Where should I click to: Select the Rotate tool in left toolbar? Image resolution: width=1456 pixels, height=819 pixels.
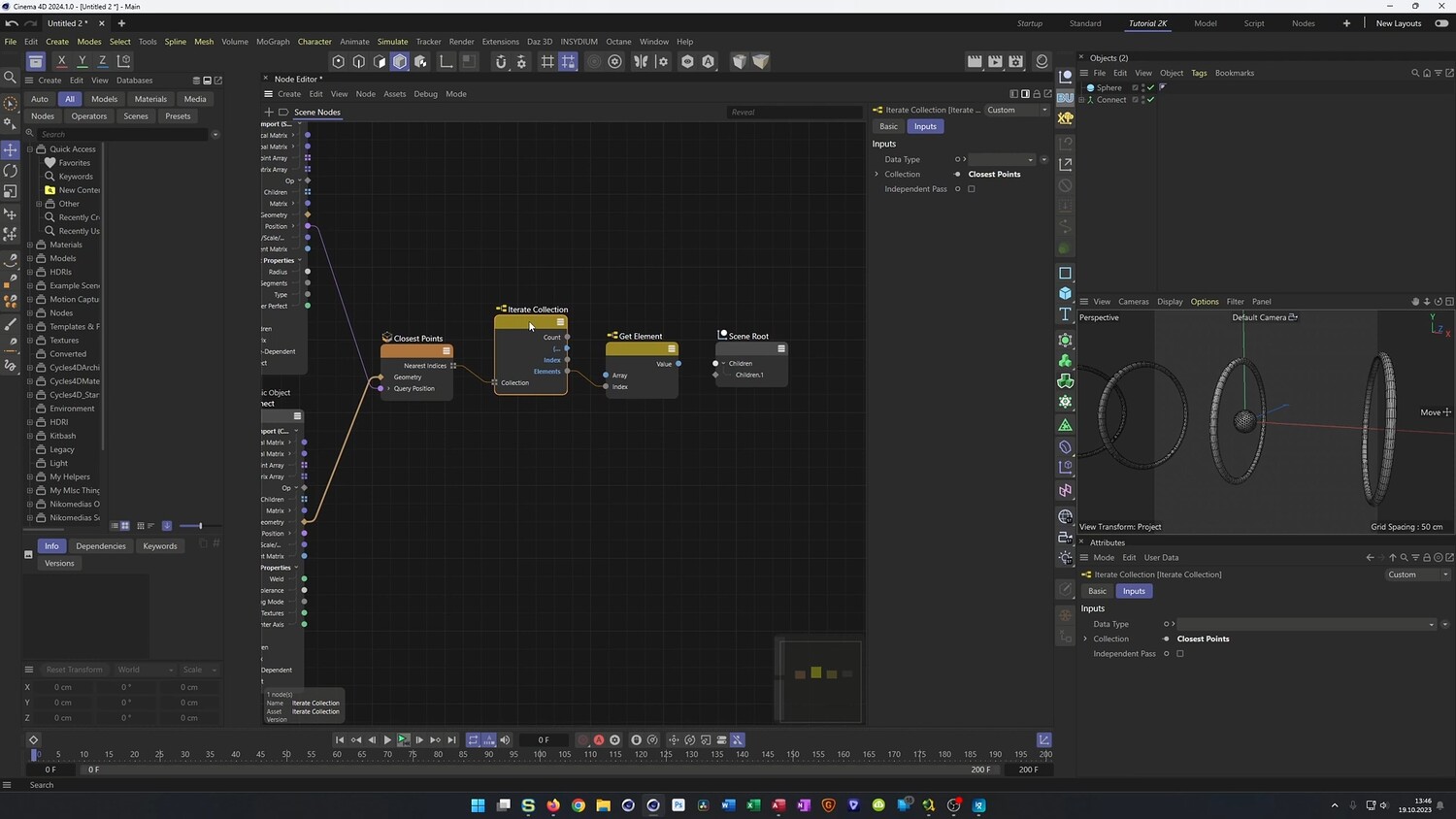click(x=11, y=171)
